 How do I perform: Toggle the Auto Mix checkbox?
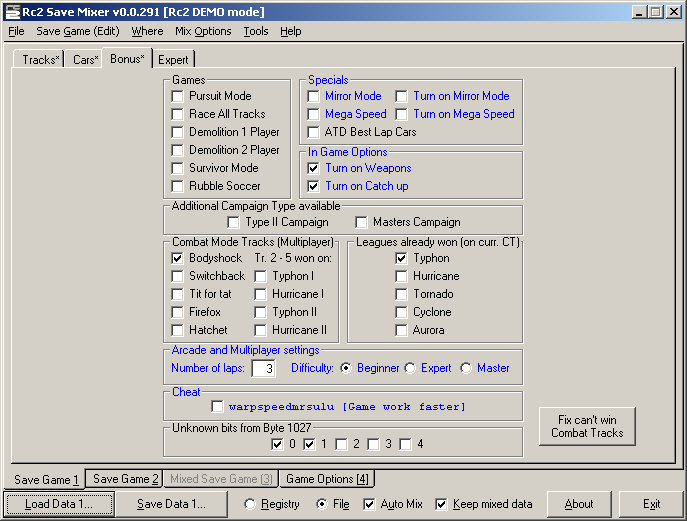pos(369,504)
